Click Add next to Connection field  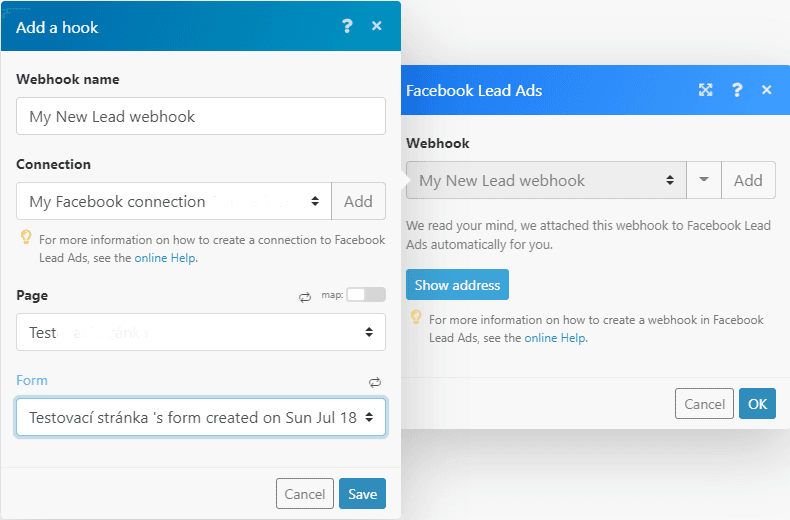tap(358, 201)
